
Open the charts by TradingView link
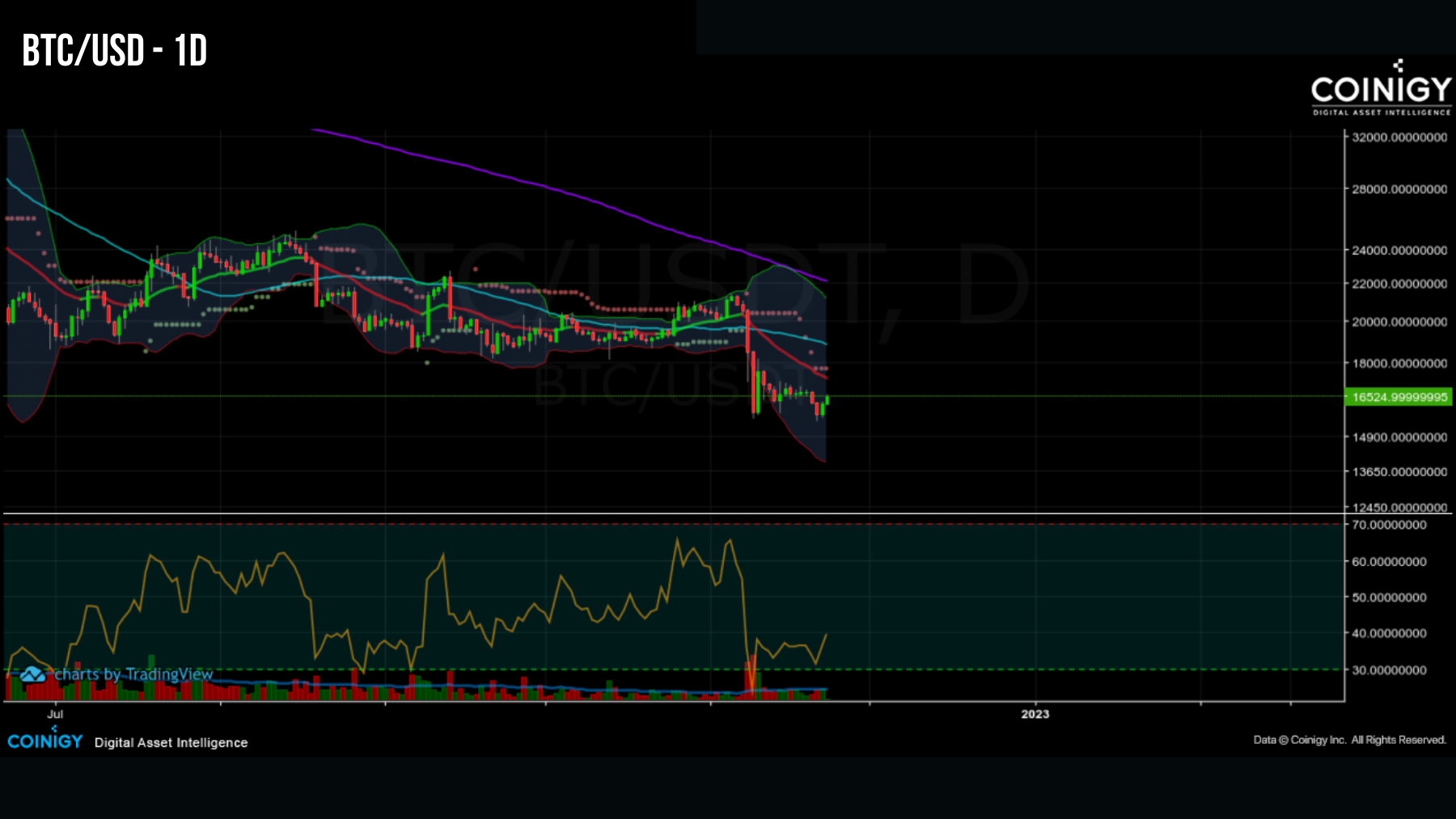133,674
